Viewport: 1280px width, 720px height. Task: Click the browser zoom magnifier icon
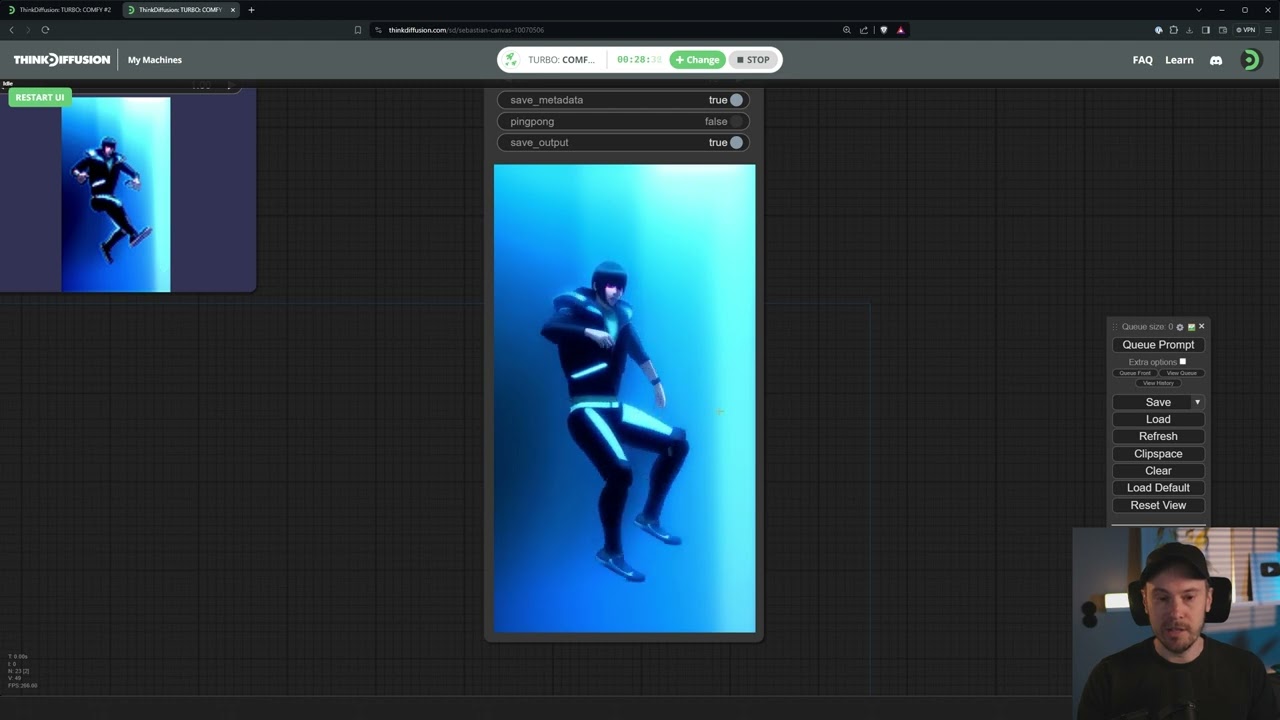tap(847, 30)
